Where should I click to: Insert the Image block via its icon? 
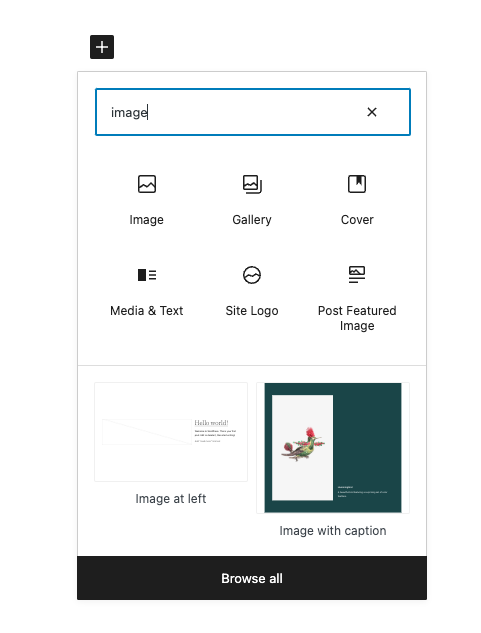click(x=147, y=184)
